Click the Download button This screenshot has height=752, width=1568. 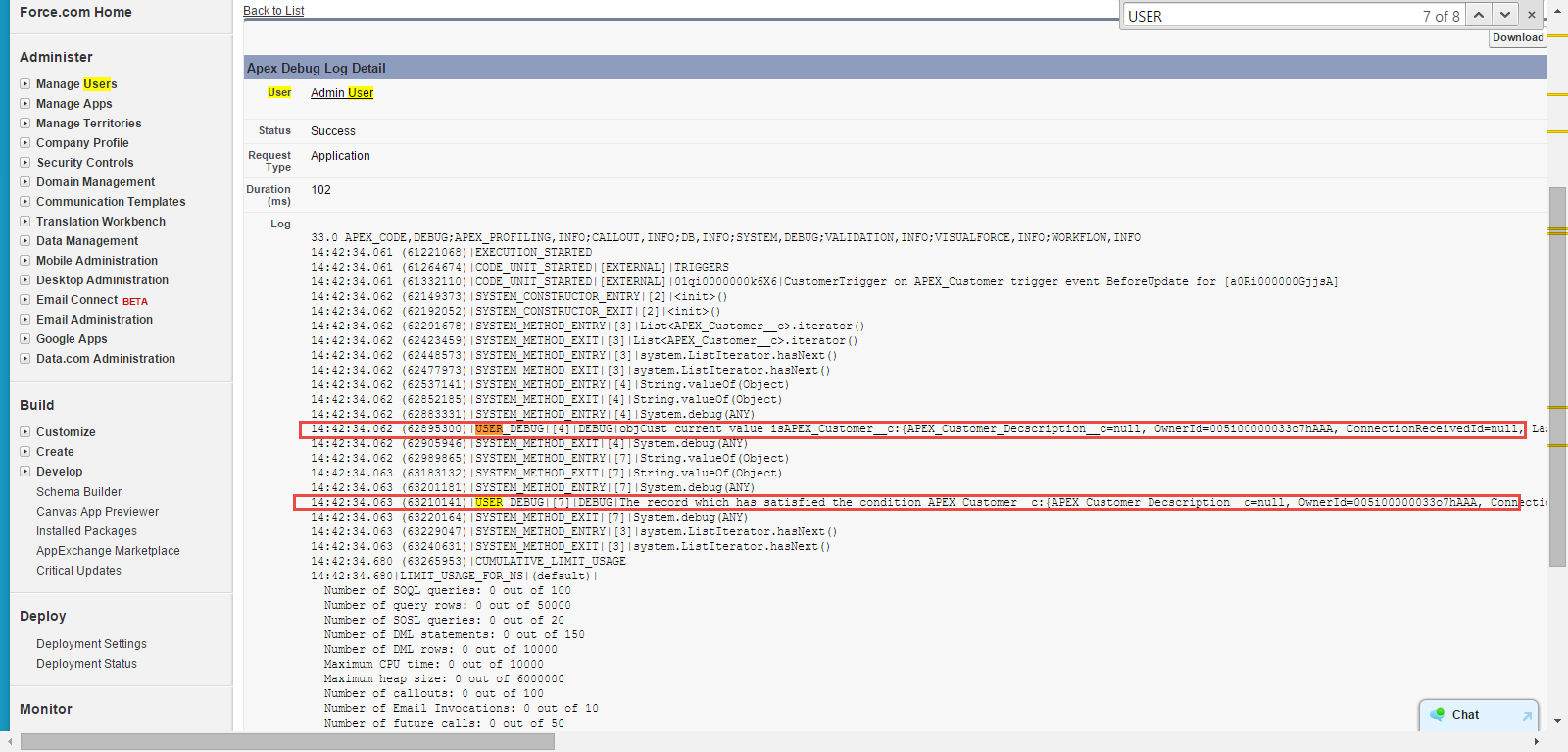(1518, 37)
